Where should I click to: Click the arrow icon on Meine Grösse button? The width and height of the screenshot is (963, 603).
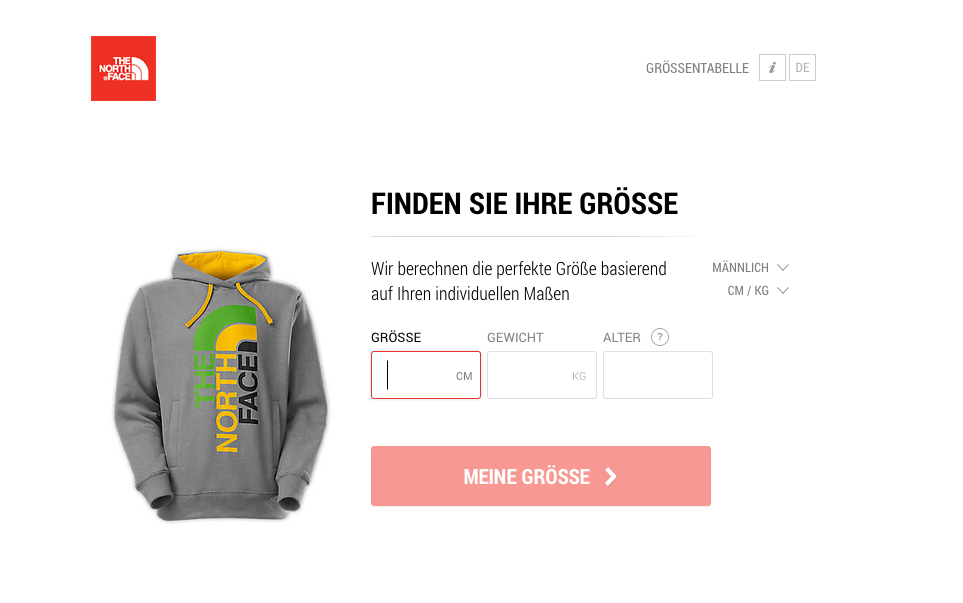(610, 477)
